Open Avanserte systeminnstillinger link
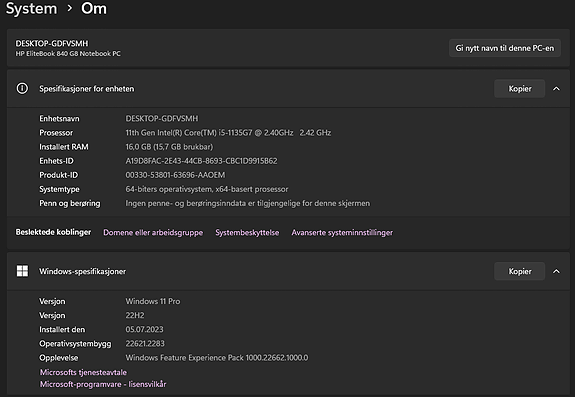 (342, 232)
